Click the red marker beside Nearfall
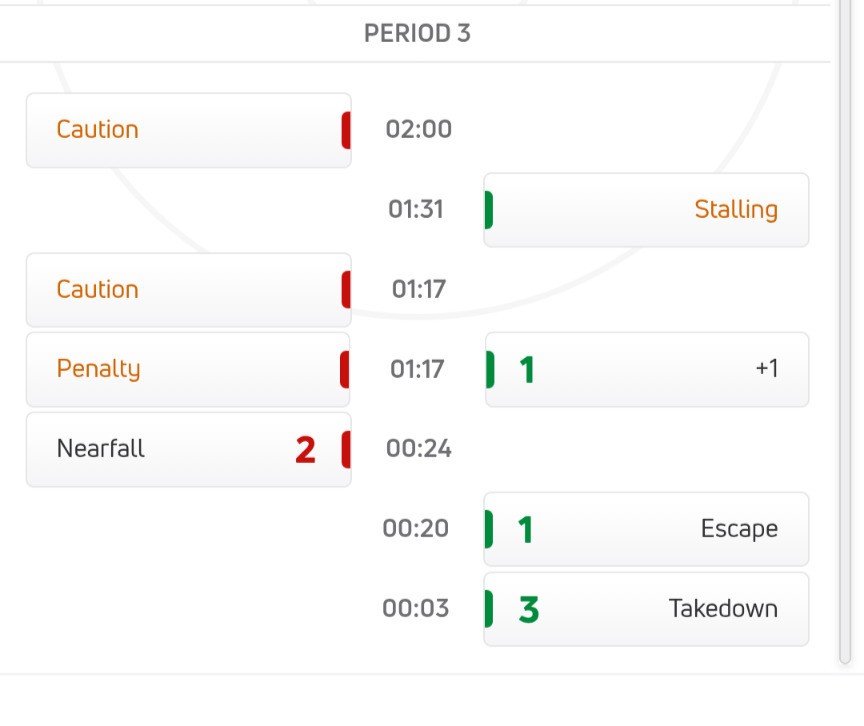The image size is (864, 726). coord(346,449)
